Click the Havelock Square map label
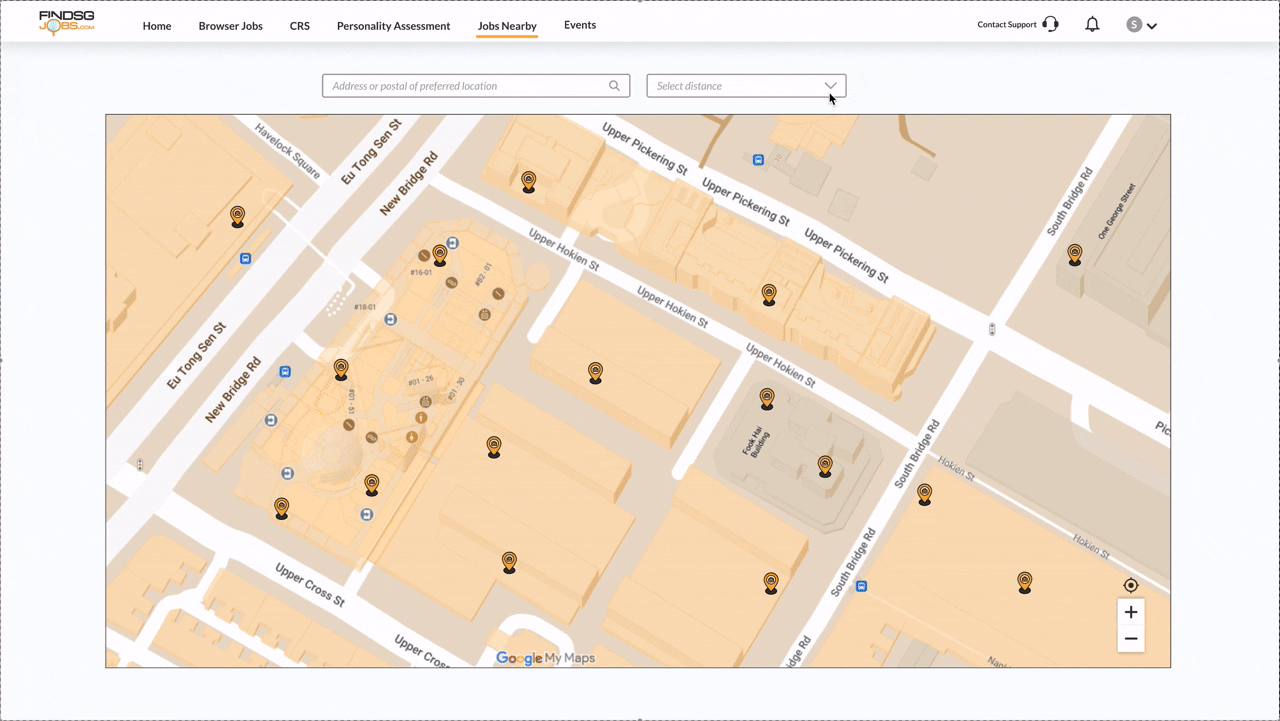Viewport: 1280px width, 721px height. (x=288, y=151)
